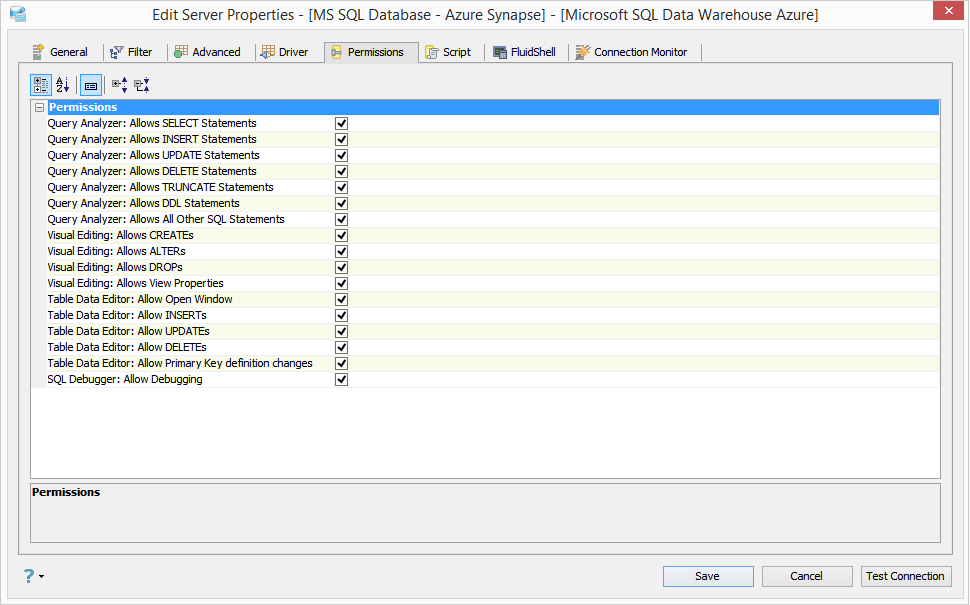Uncheck Allows SELECT Statements checkbox
This screenshot has height=605, width=970.
[341, 123]
